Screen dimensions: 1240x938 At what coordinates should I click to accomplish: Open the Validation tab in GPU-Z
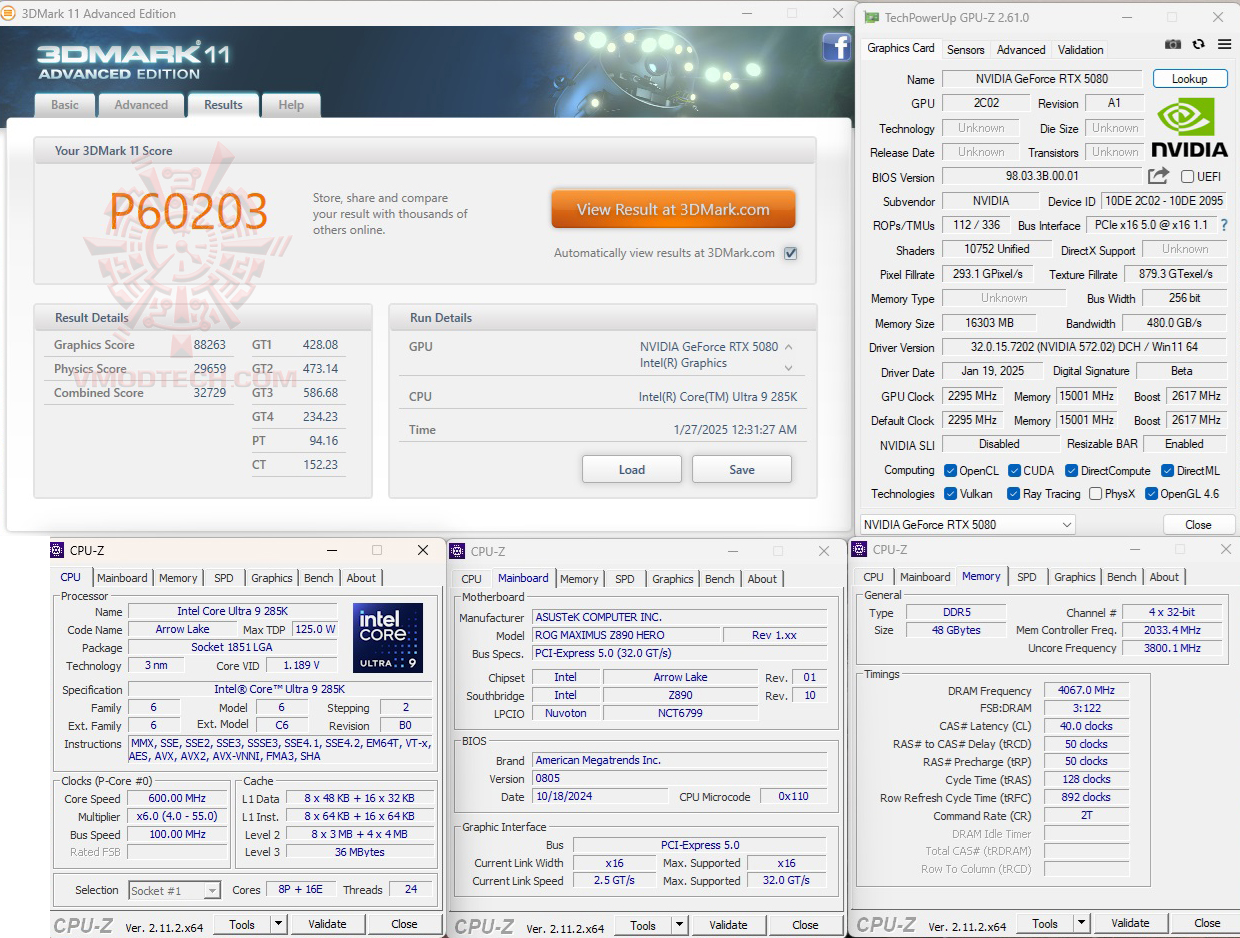pos(1081,49)
